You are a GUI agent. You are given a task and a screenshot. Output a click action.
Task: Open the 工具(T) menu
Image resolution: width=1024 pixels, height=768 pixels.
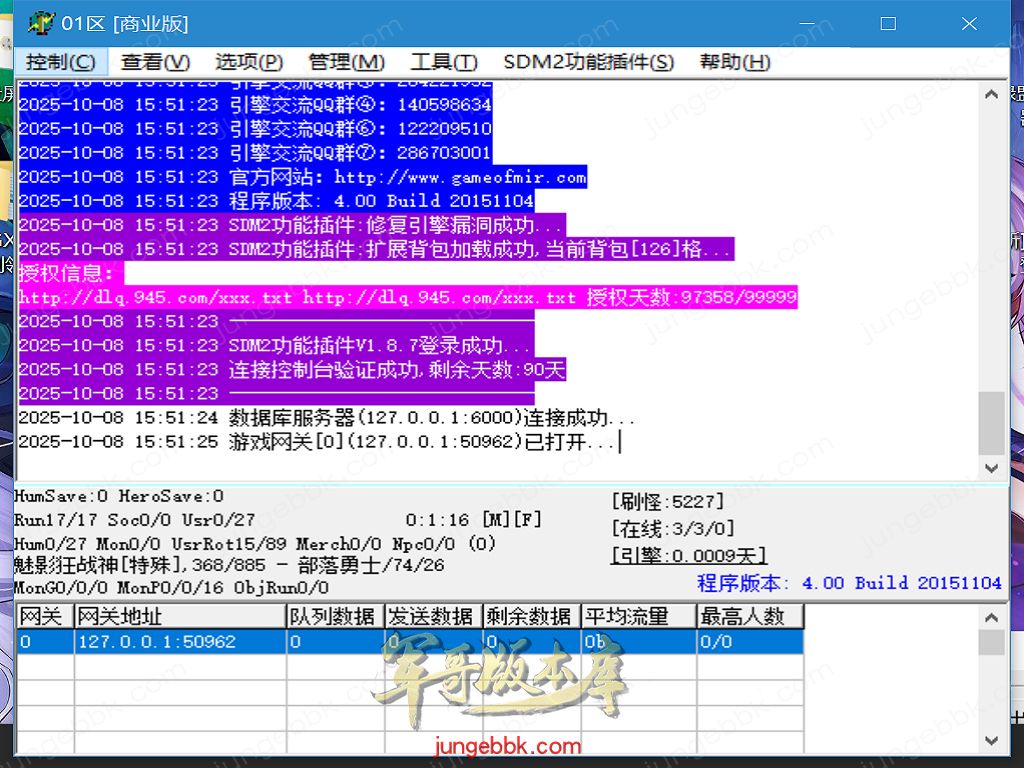pyautogui.click(x=444, y=62)
